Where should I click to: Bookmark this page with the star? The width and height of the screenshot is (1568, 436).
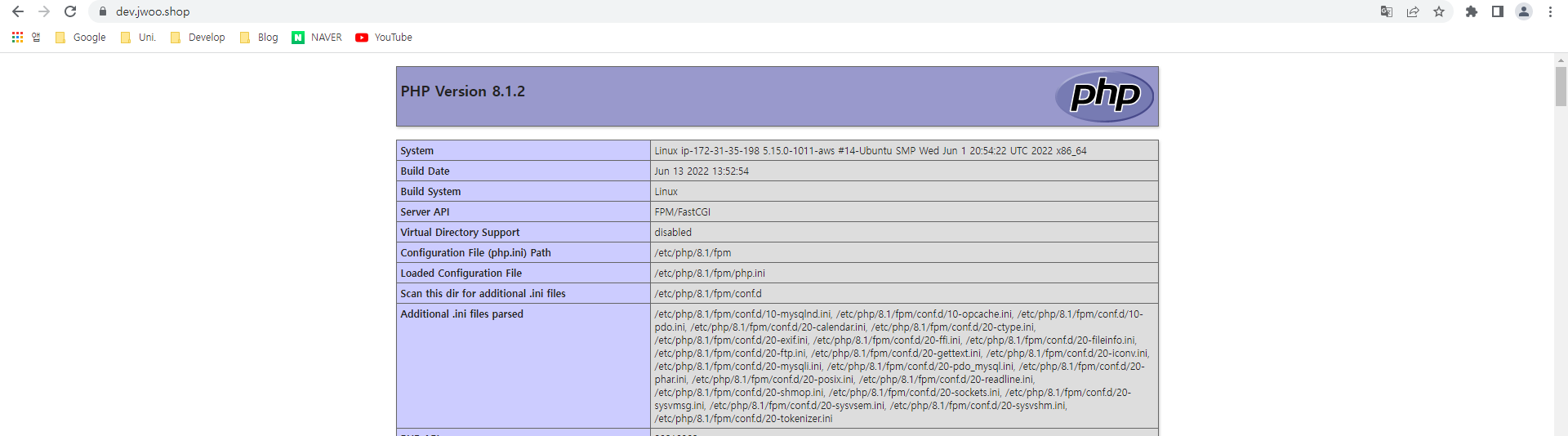(x=1439, y=11)
